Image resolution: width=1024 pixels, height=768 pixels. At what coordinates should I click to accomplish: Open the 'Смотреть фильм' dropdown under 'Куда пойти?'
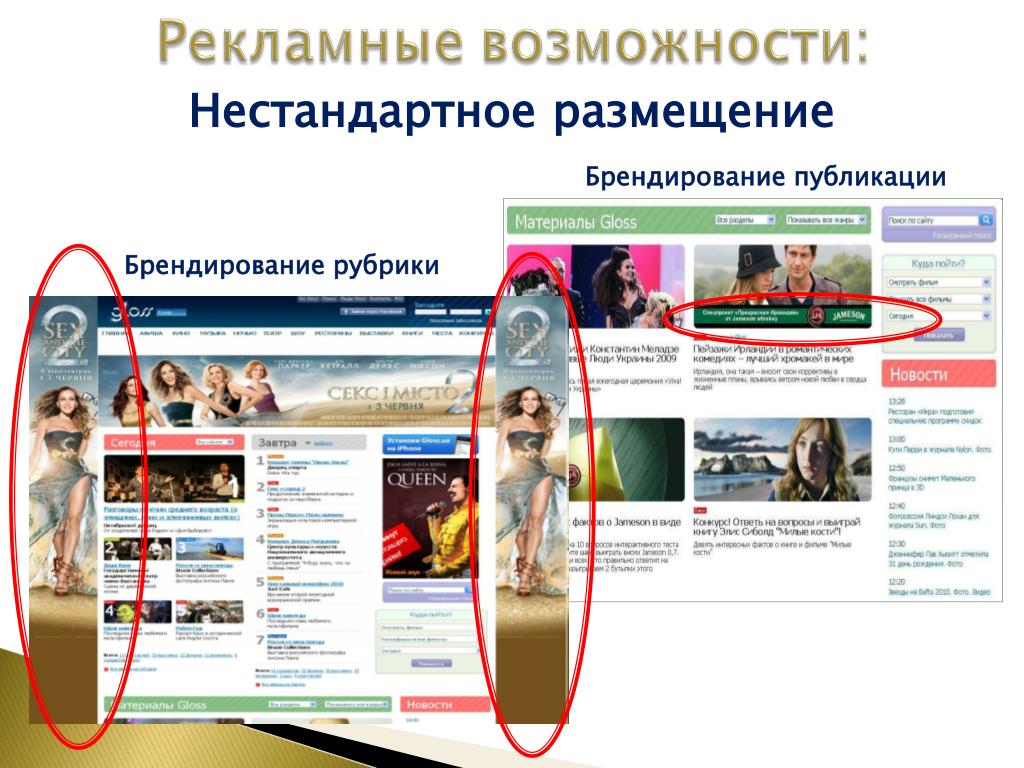938,282
